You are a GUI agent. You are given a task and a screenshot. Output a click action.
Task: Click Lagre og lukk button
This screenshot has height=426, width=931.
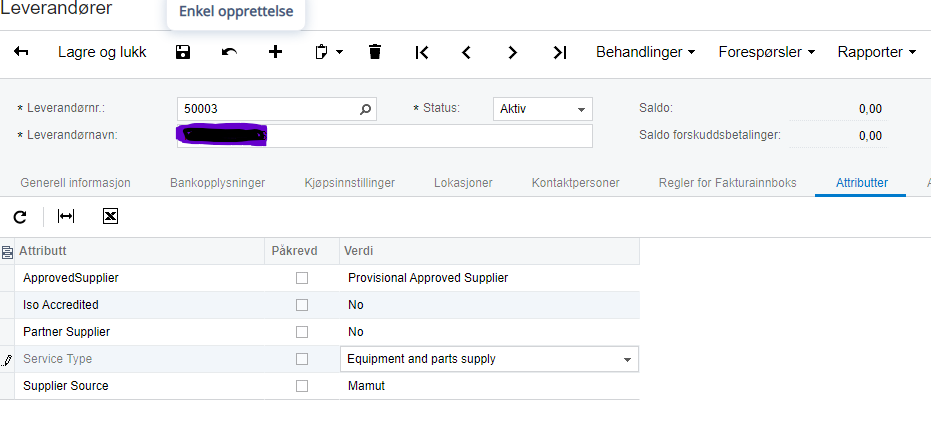102,52
